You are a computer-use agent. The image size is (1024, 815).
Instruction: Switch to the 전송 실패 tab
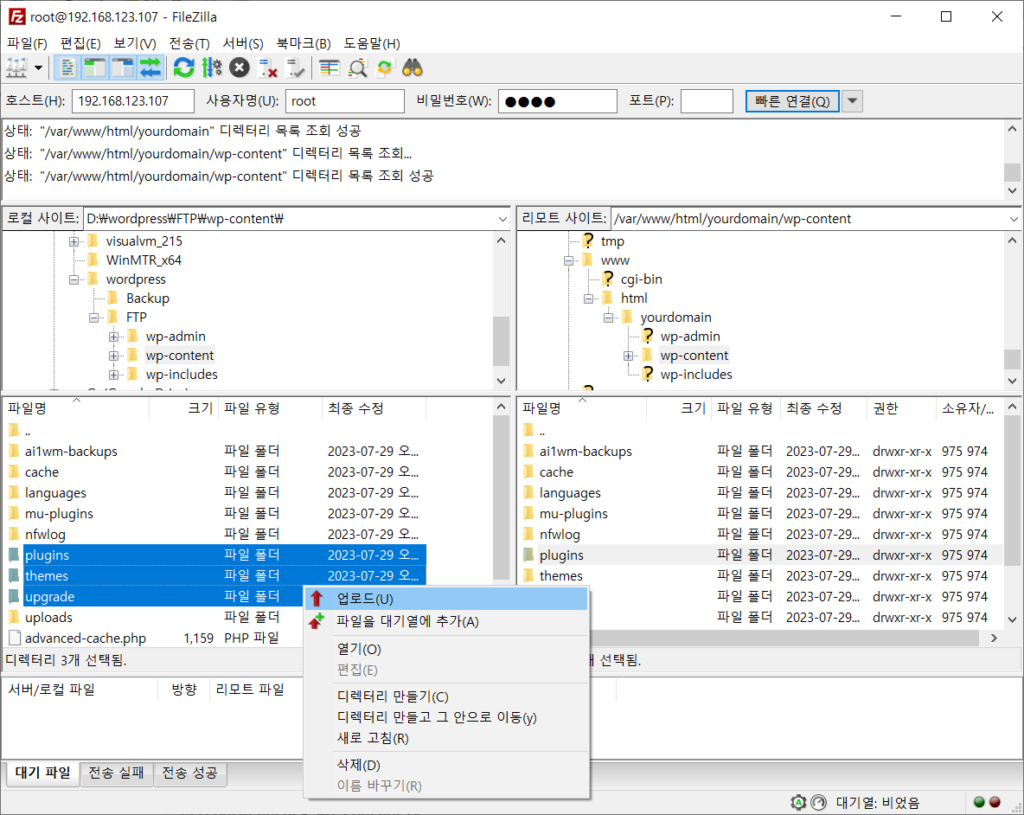click(x=116, y=773)
